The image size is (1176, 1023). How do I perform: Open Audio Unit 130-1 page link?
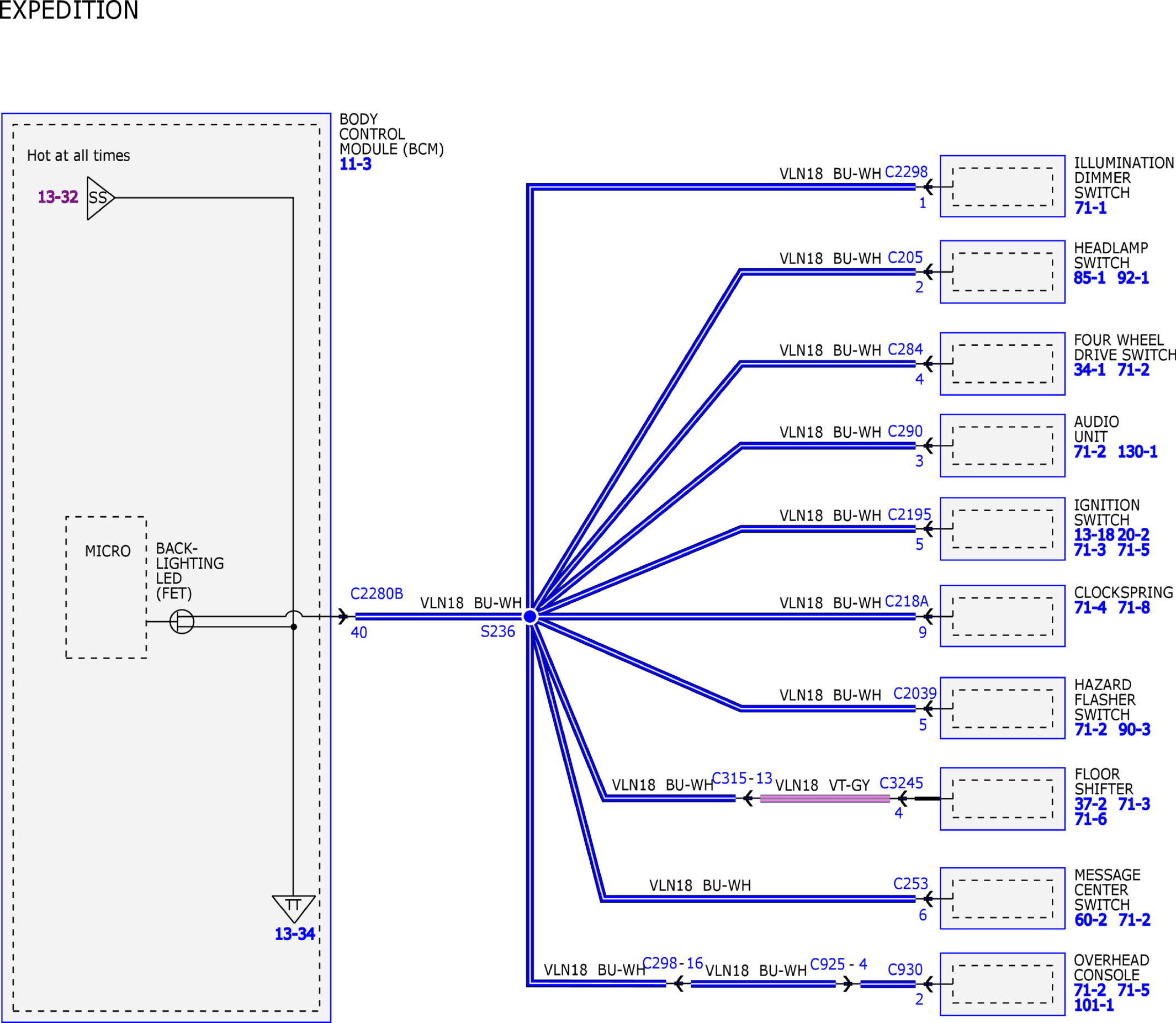click(1137, 452)
